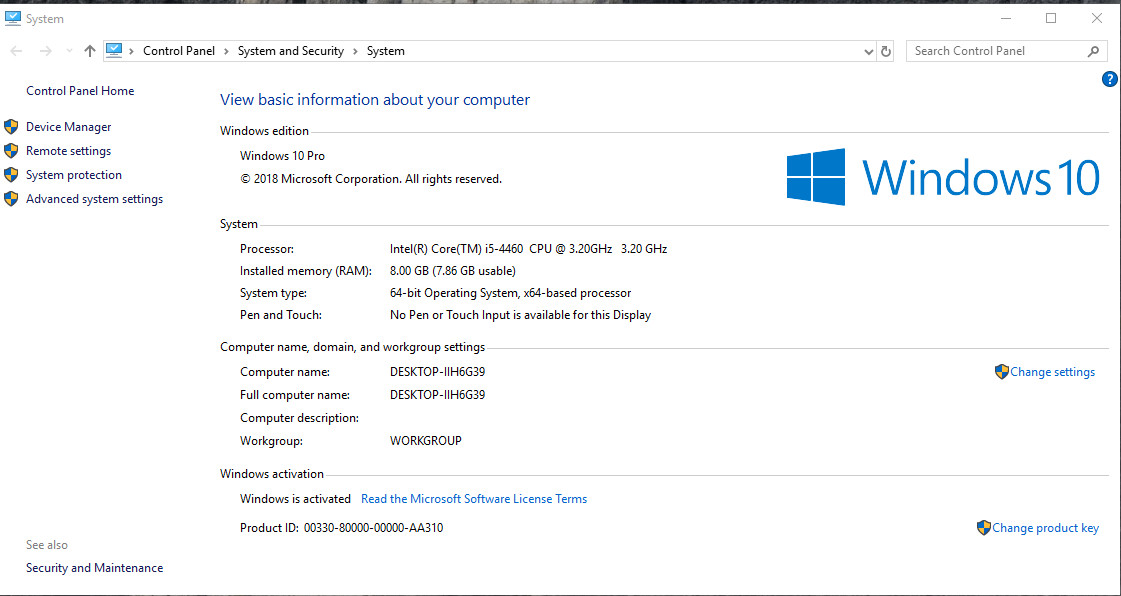Viewport: 1121px width, 596px height.
Task: Click the search magnifier icon
Action: pyautogui.click(x=1092, y=51)
